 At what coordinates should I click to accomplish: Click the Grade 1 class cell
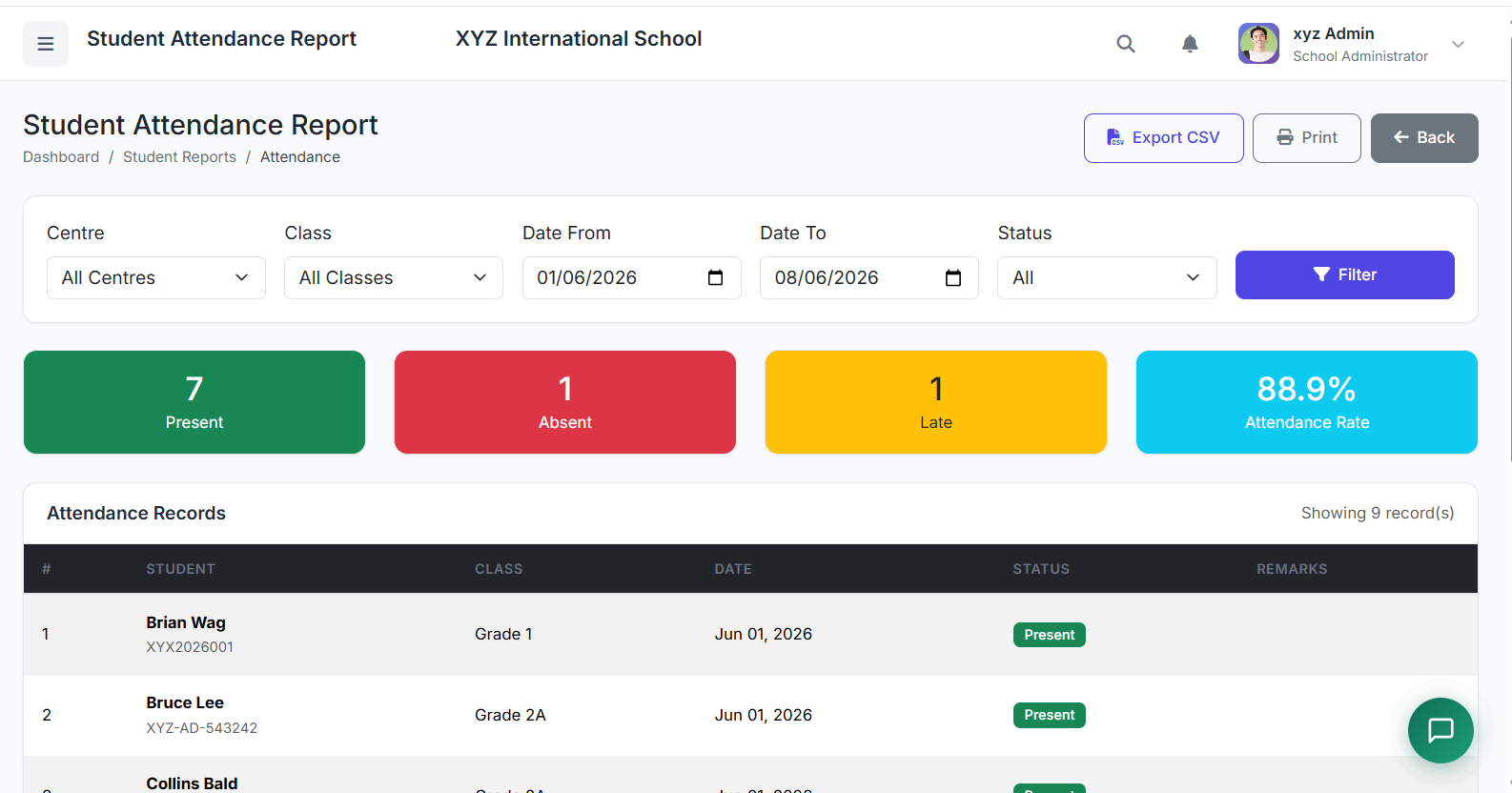pos(503,634)
